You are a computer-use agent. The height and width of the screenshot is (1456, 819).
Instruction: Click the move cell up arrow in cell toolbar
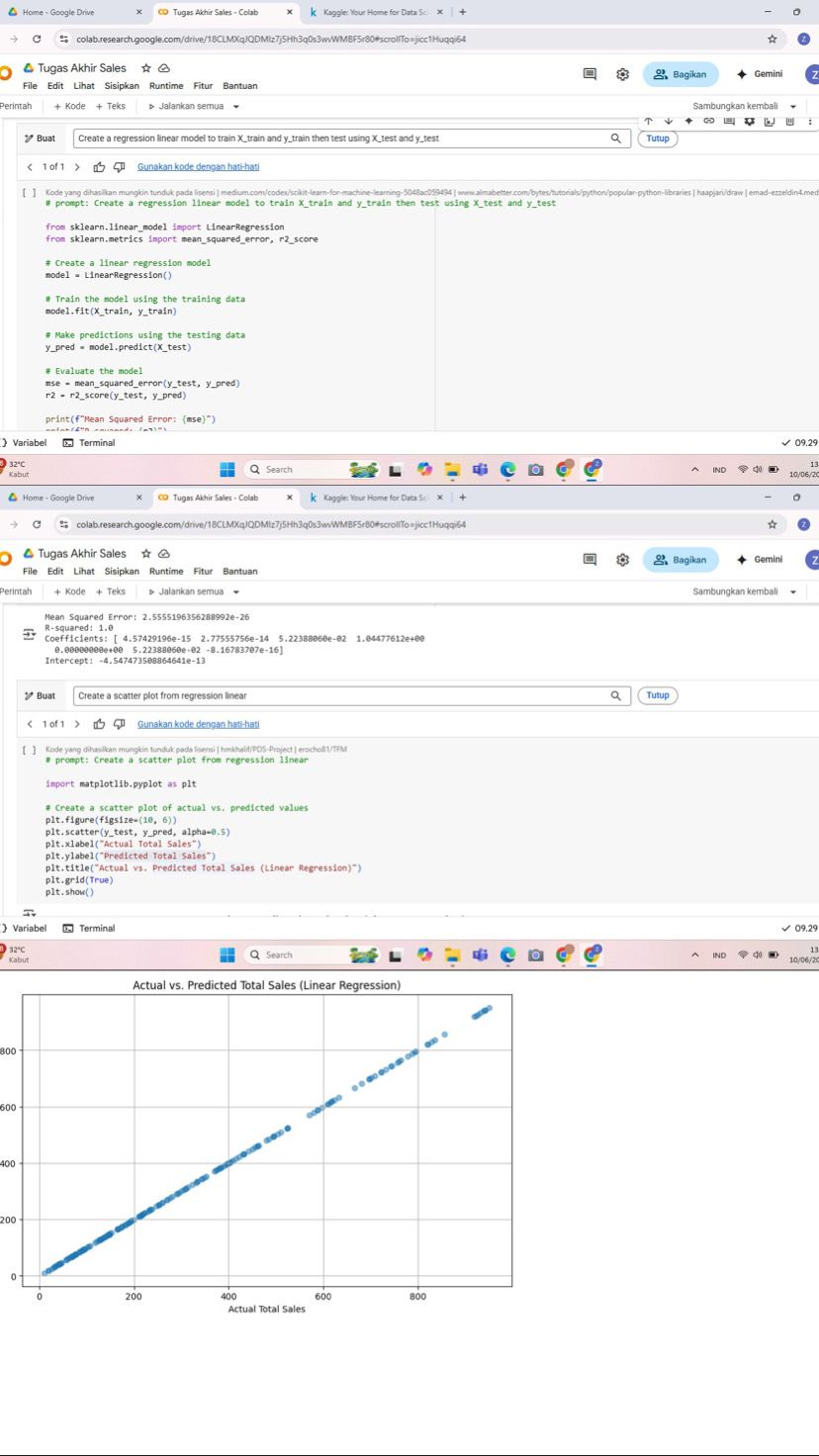pos(648,121)
